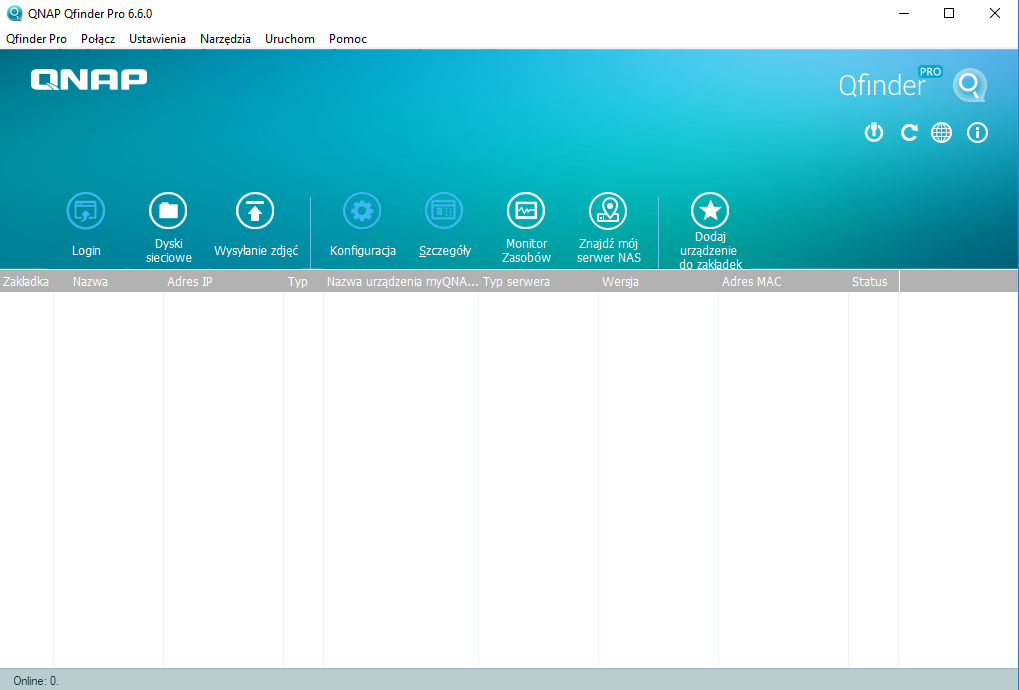Open the Narzędzia menu
This screenshot has width=1019, height=690.
(225, 39)
